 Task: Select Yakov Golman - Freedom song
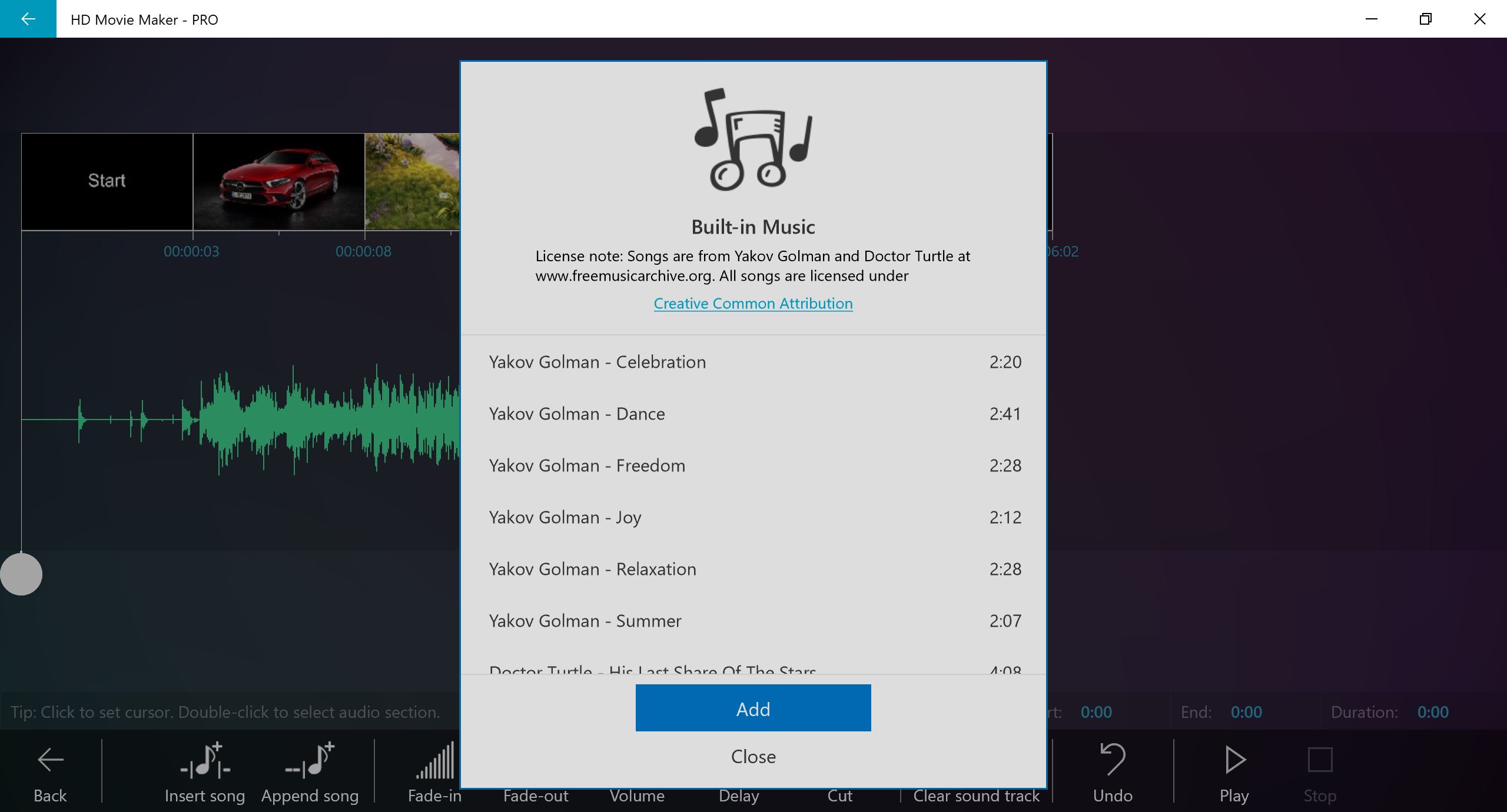click(x=753, y=465)
